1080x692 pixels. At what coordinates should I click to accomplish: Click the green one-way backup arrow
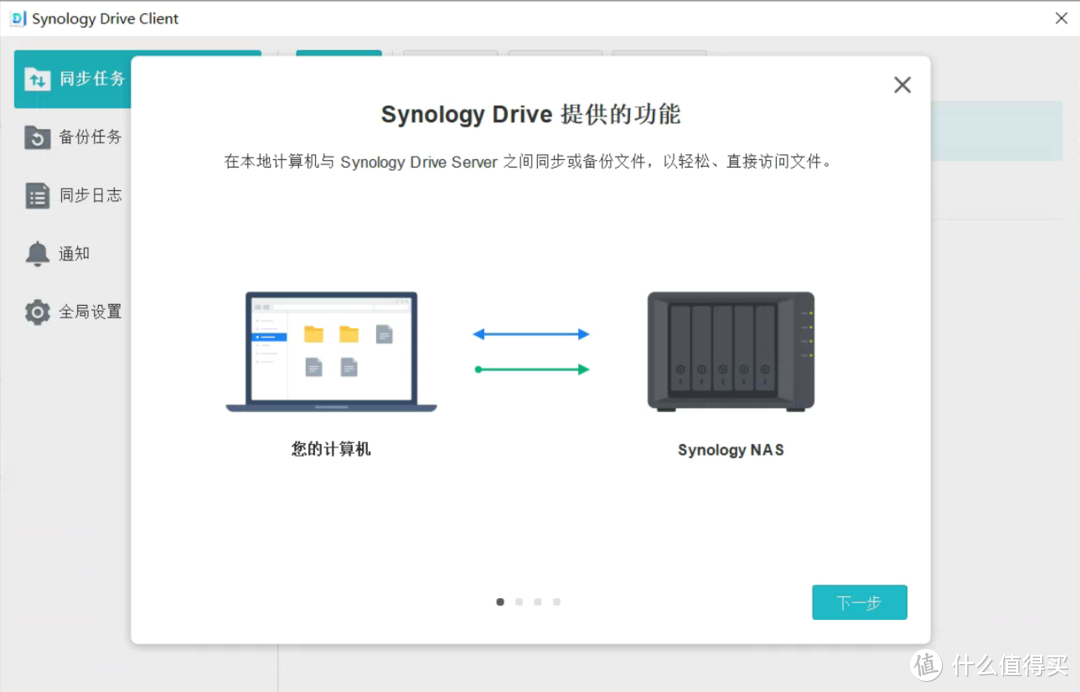pyautogui.click(x=531, y=370)
